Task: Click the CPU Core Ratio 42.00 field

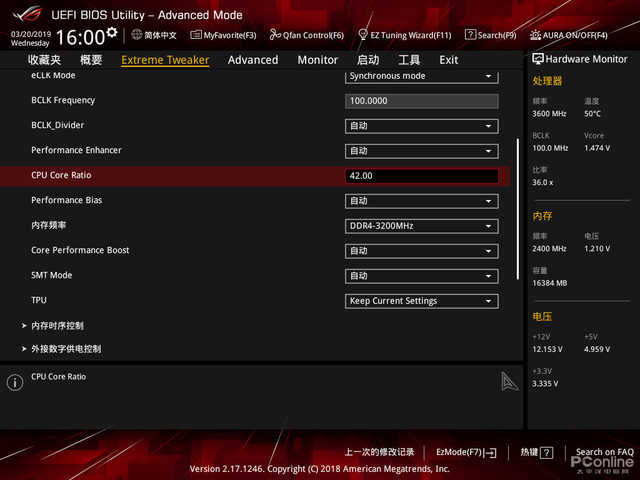Action: (422, 176)
